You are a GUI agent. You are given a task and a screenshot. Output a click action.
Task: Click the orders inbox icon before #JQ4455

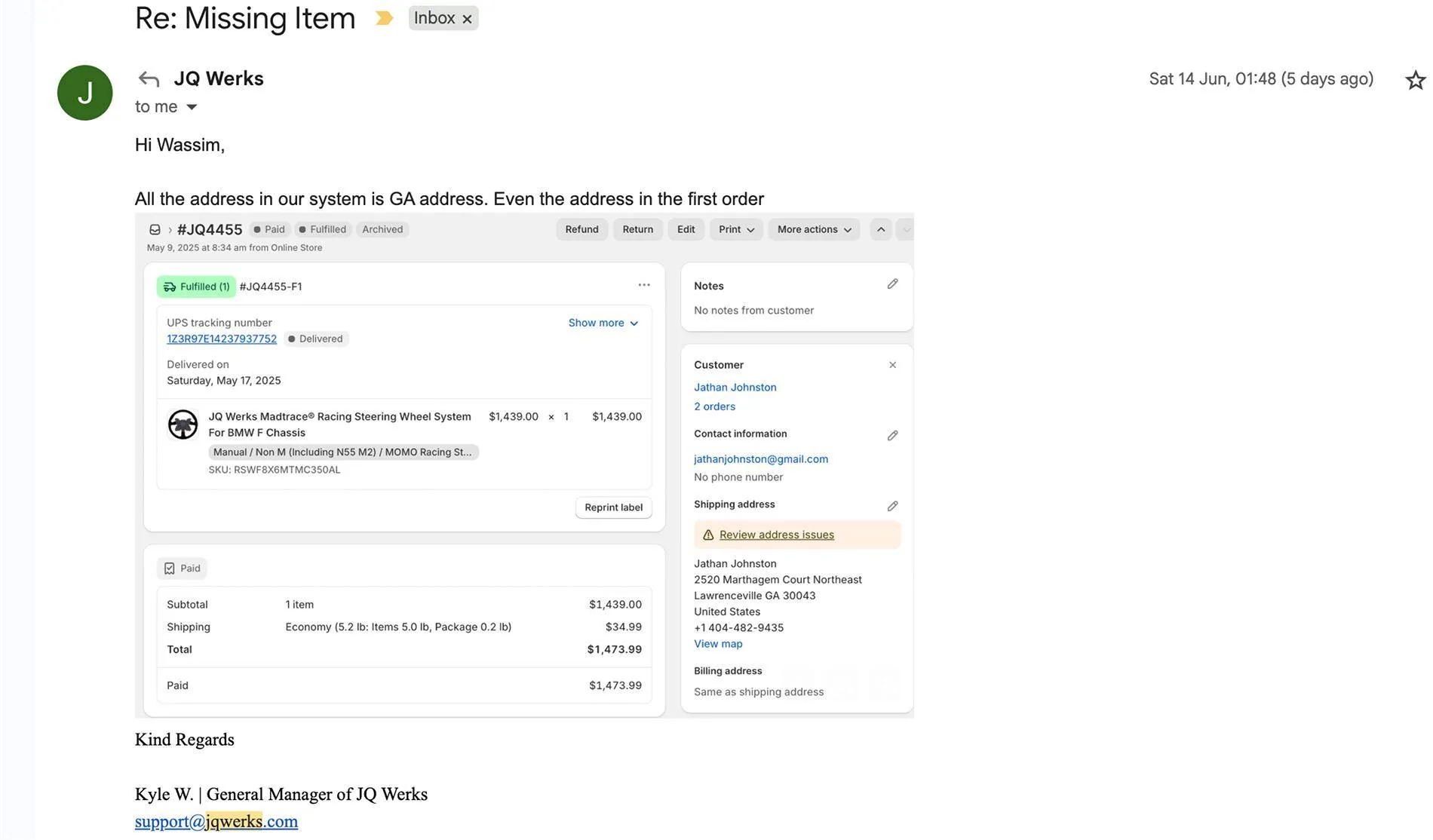[155, 229]
